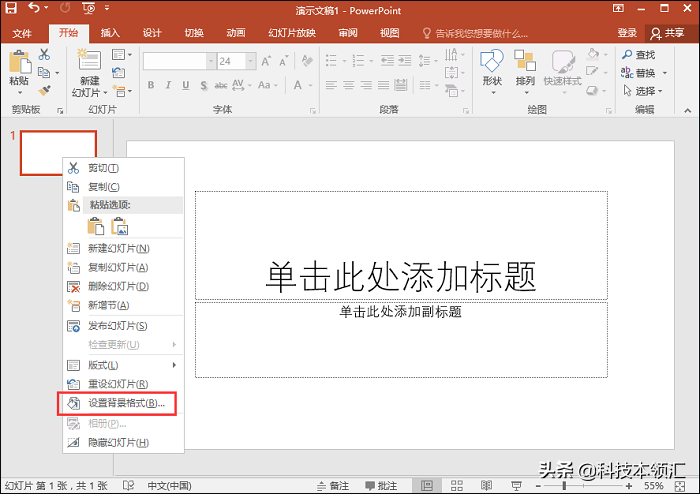This screenshot has width=700, height=494.
Task: Toggle Align Right paragraph button
Action: [366, 85]
